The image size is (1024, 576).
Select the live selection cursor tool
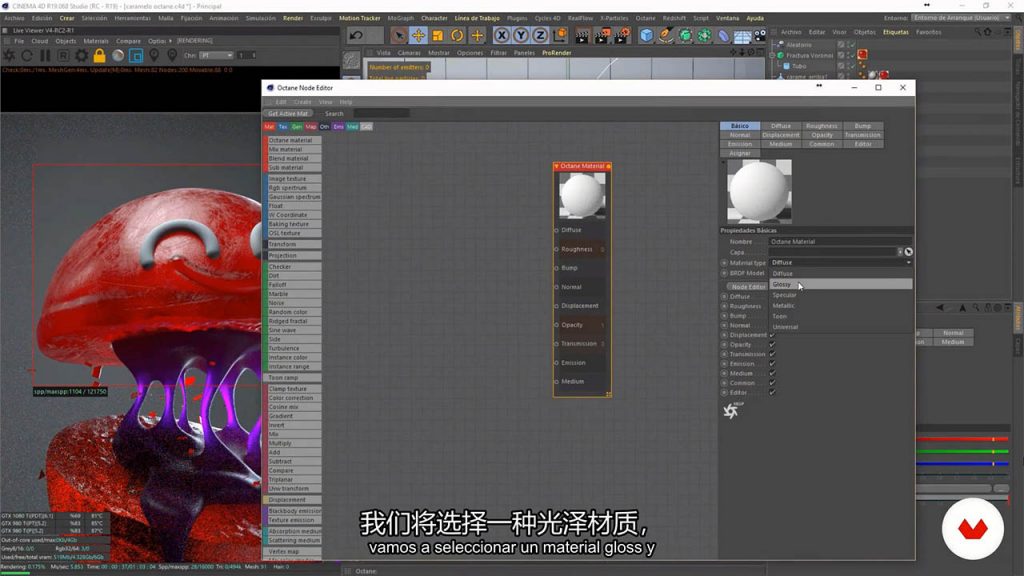398,35
